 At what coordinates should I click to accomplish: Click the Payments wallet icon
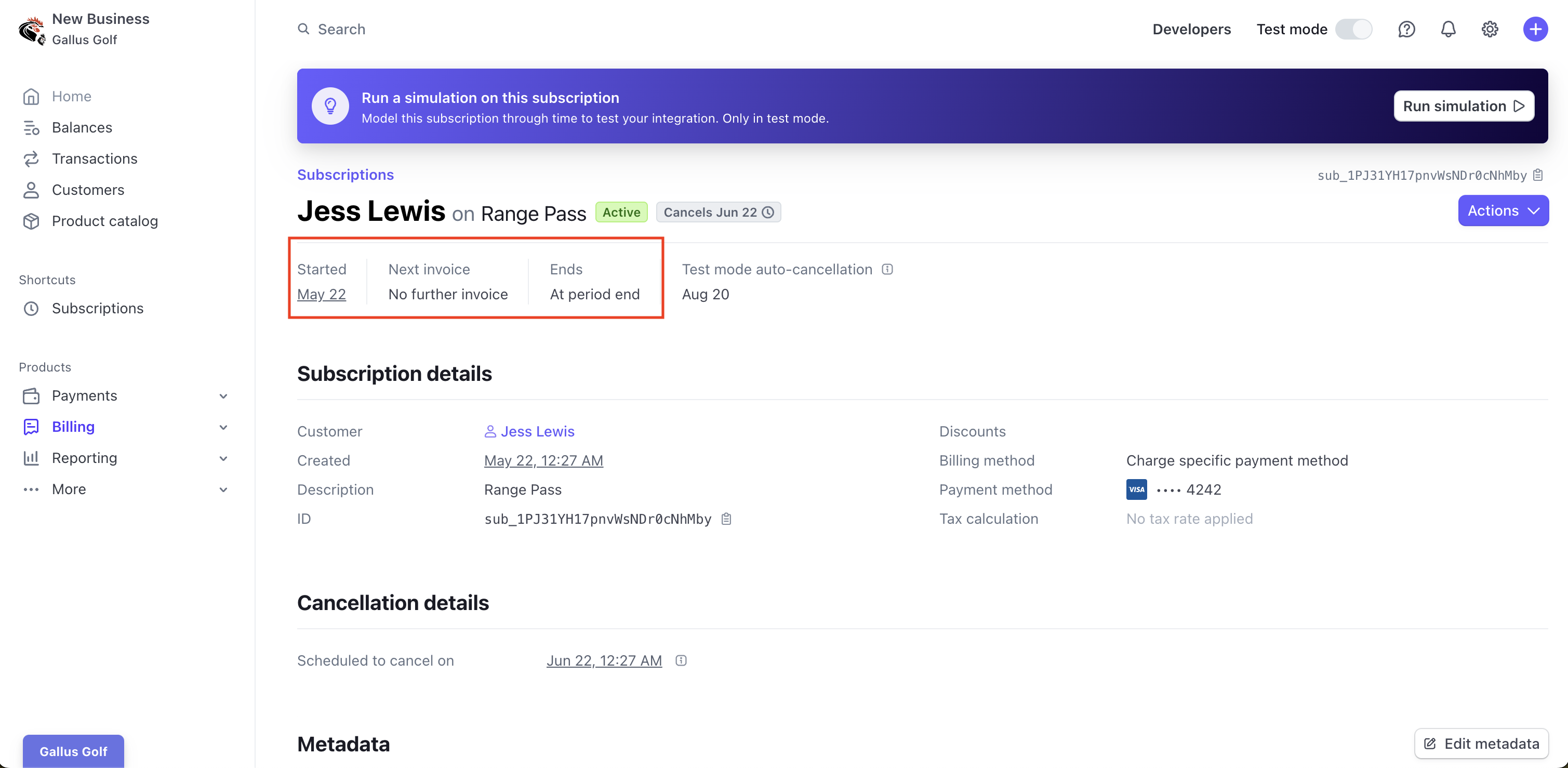tap(31, 396)
